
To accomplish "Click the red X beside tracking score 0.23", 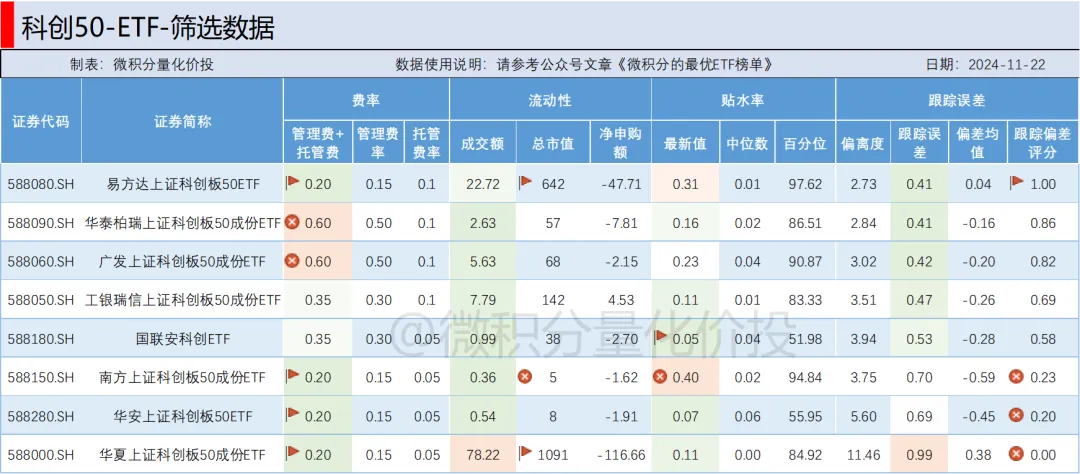I will [1016, 377].
